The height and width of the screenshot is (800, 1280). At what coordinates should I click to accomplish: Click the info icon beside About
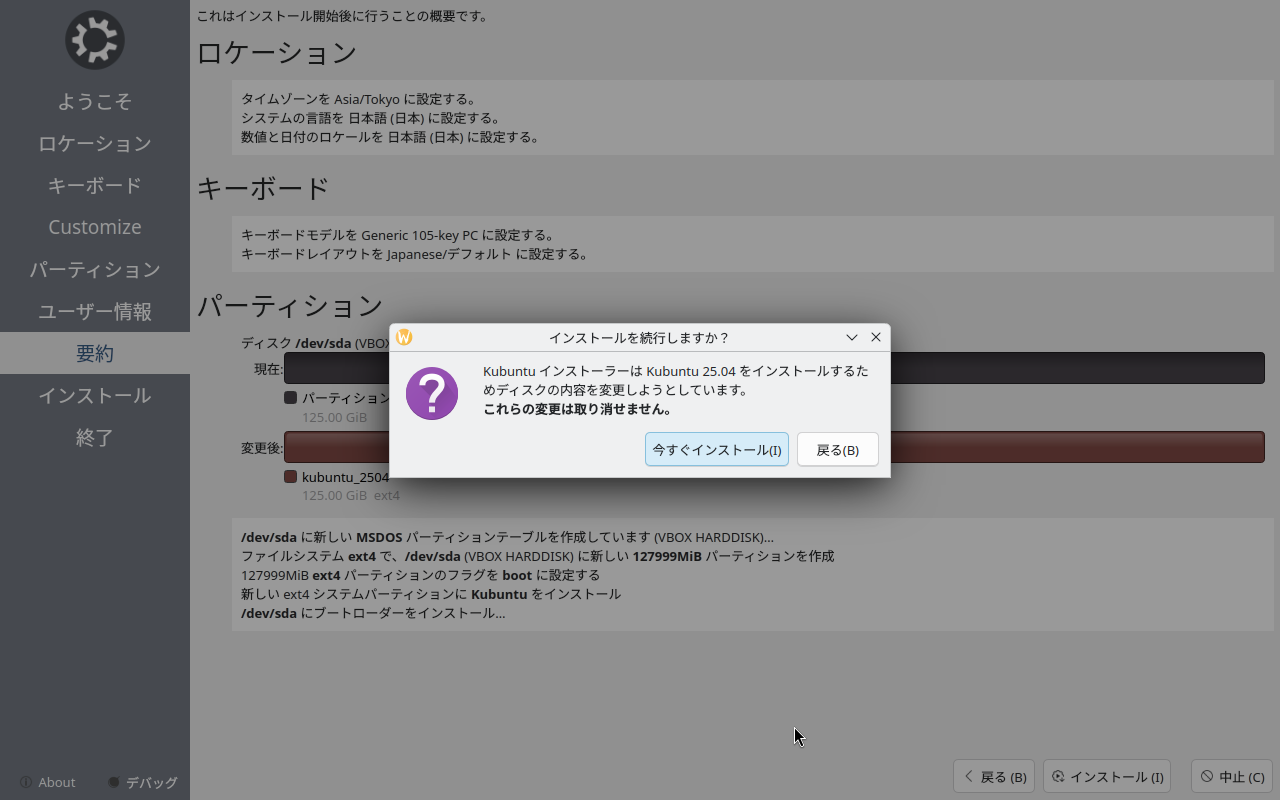[x=25, y=782]
